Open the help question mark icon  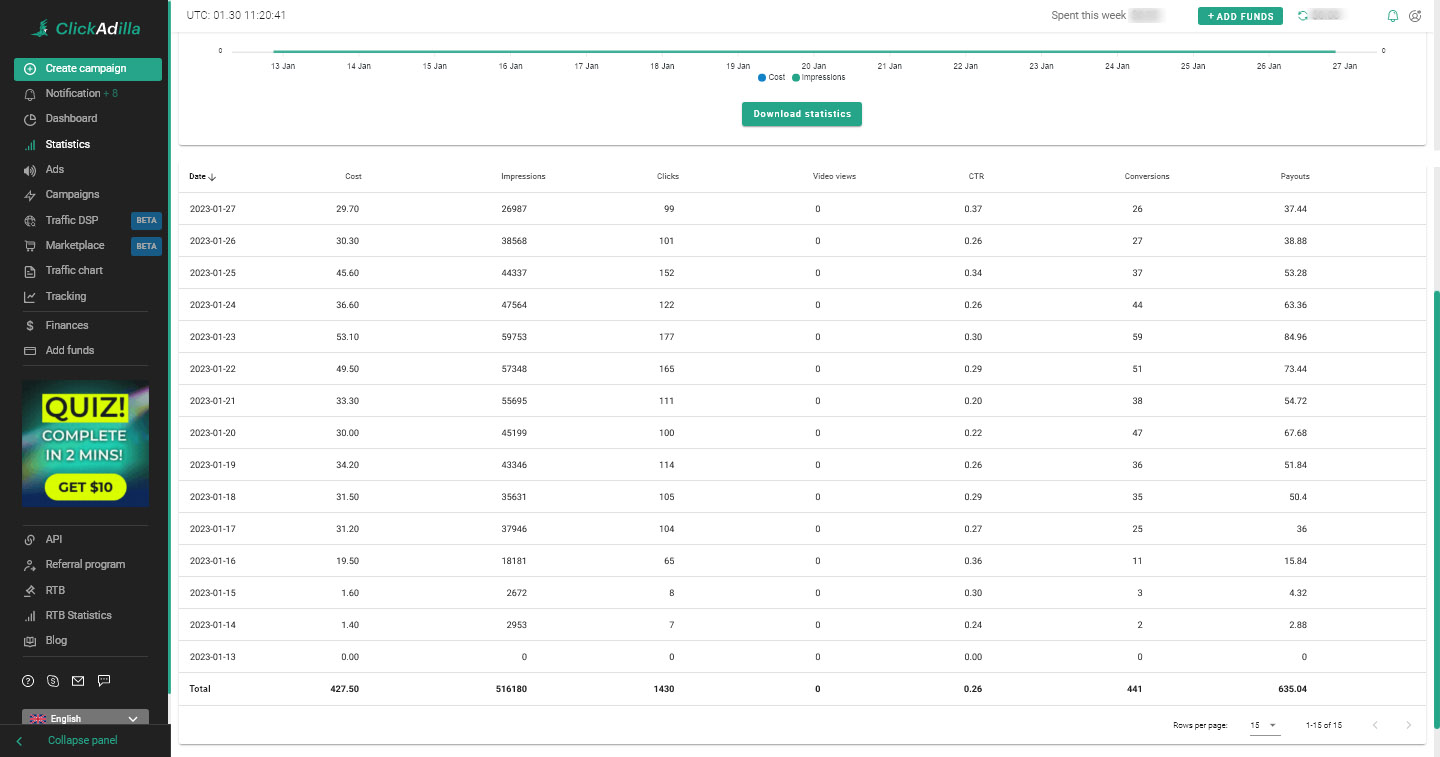click(x=27, y=681)
